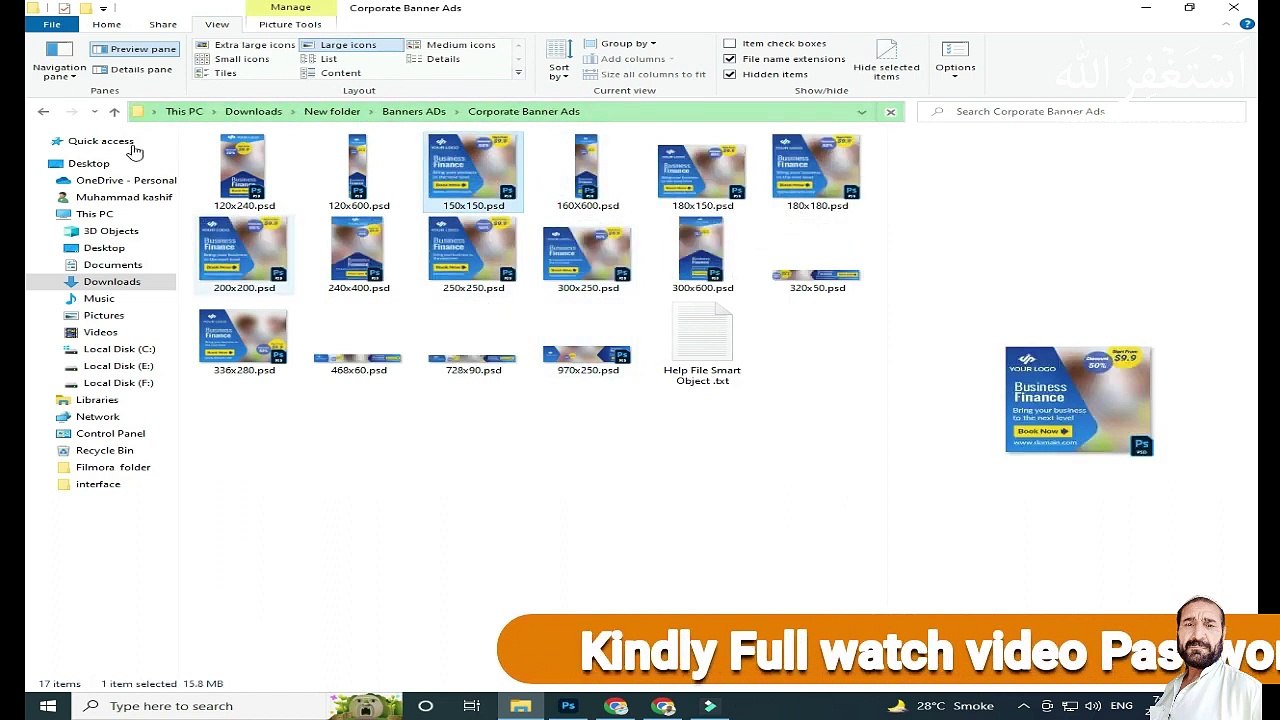Select the 300x600.psd file thumbnail
Viewport: 1280px width, 720px height.
[702, 255]
